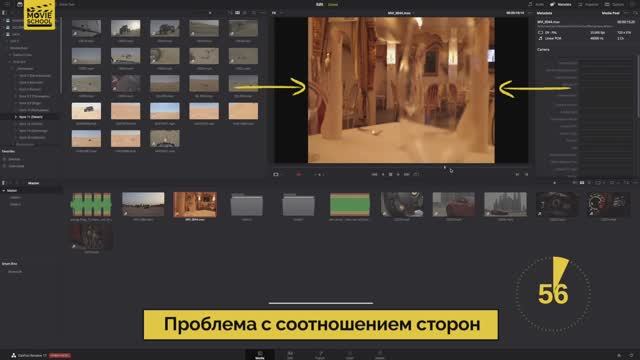Open the Fit zoom dropdown above viewer

[276, 13]
